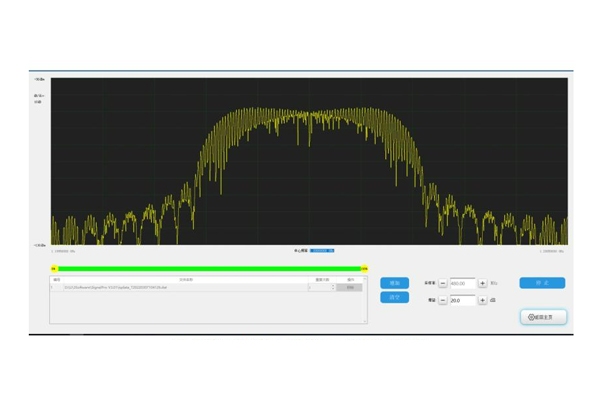Viewport: 600px width, 400px height.
Task: Decrease gain with the minus button
Action: coord(443,300)
